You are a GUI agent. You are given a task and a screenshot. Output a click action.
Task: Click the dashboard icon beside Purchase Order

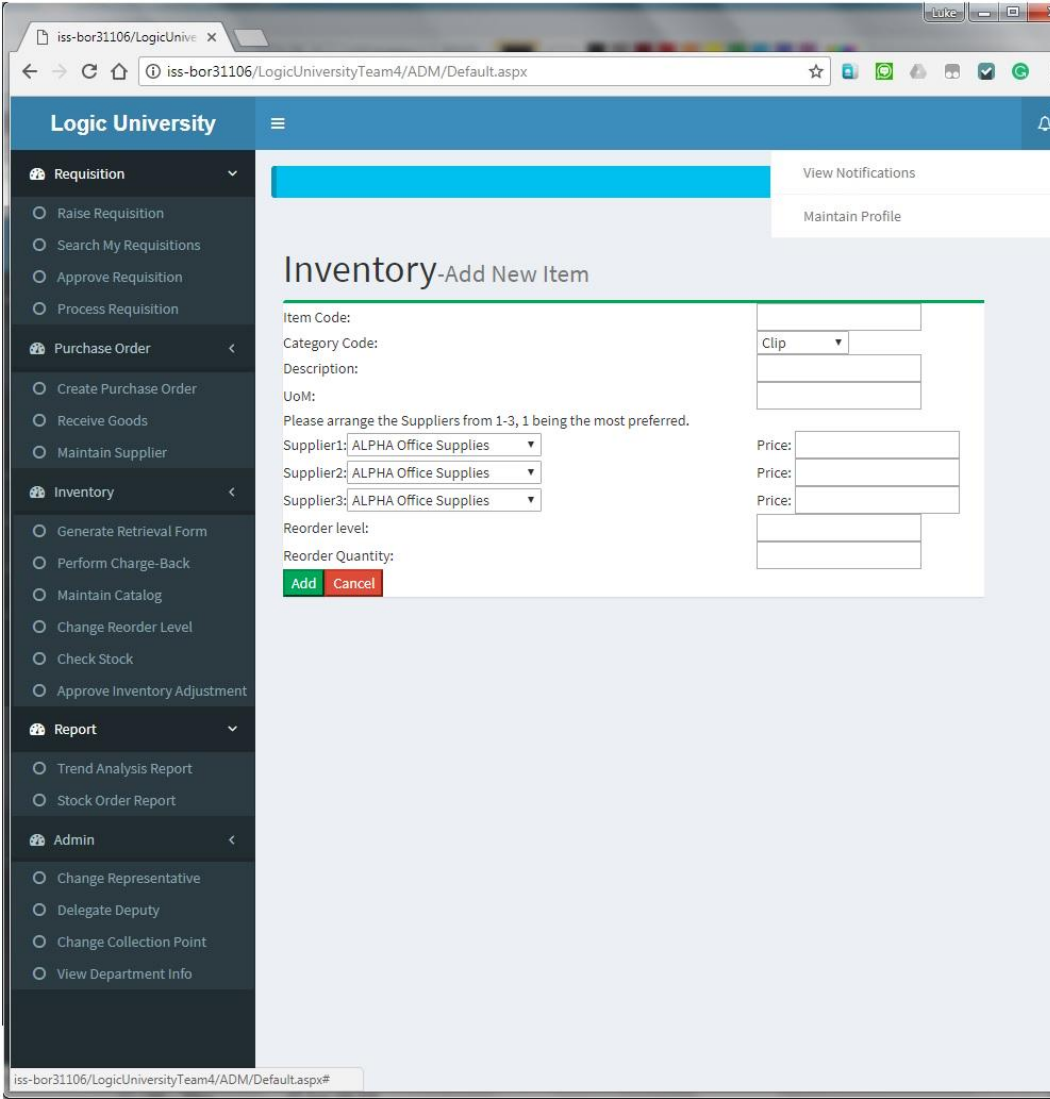[x=37, y=348]
